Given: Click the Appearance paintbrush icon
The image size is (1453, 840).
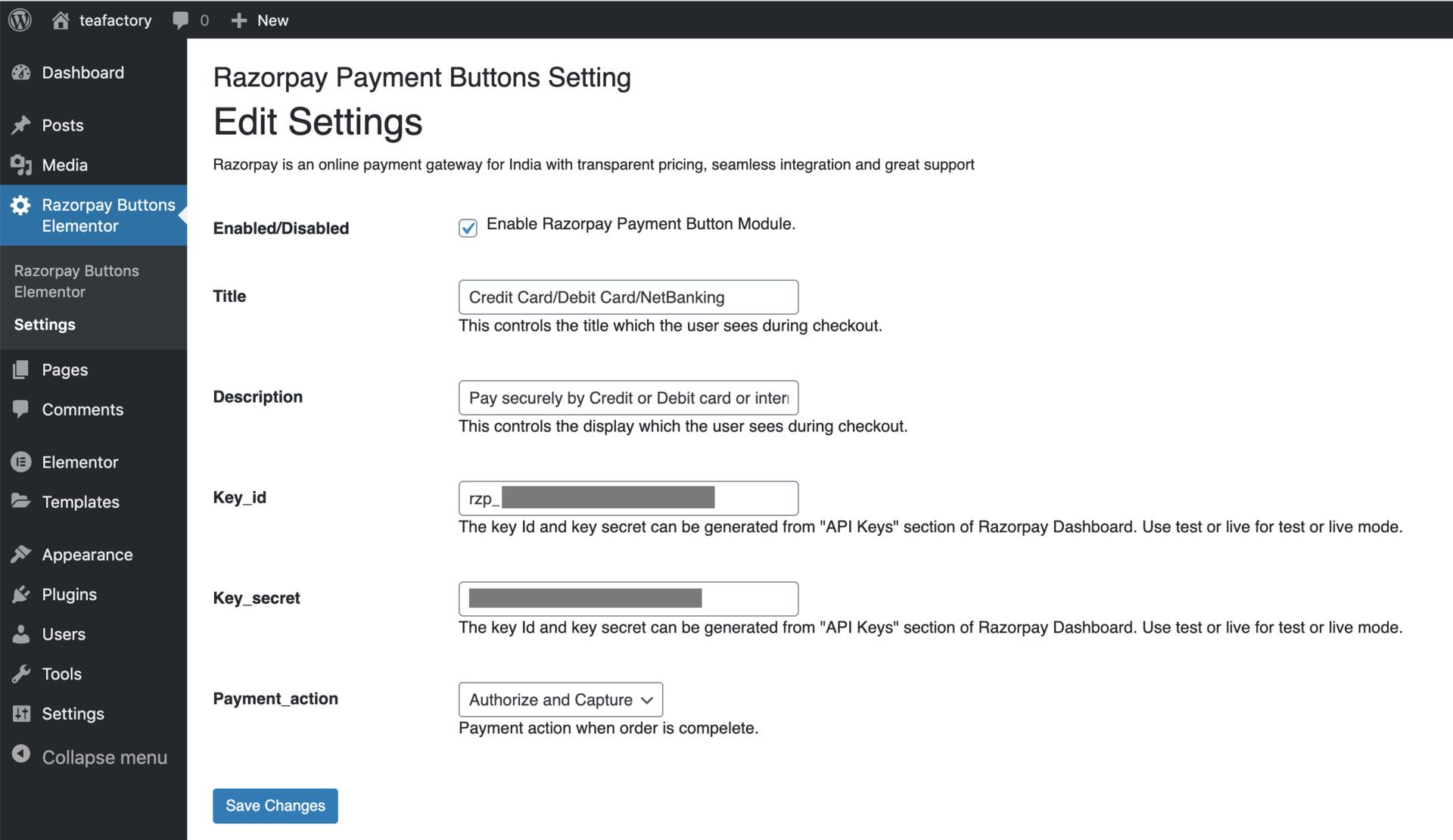Looking at the screenshot, I should (21, 555).
